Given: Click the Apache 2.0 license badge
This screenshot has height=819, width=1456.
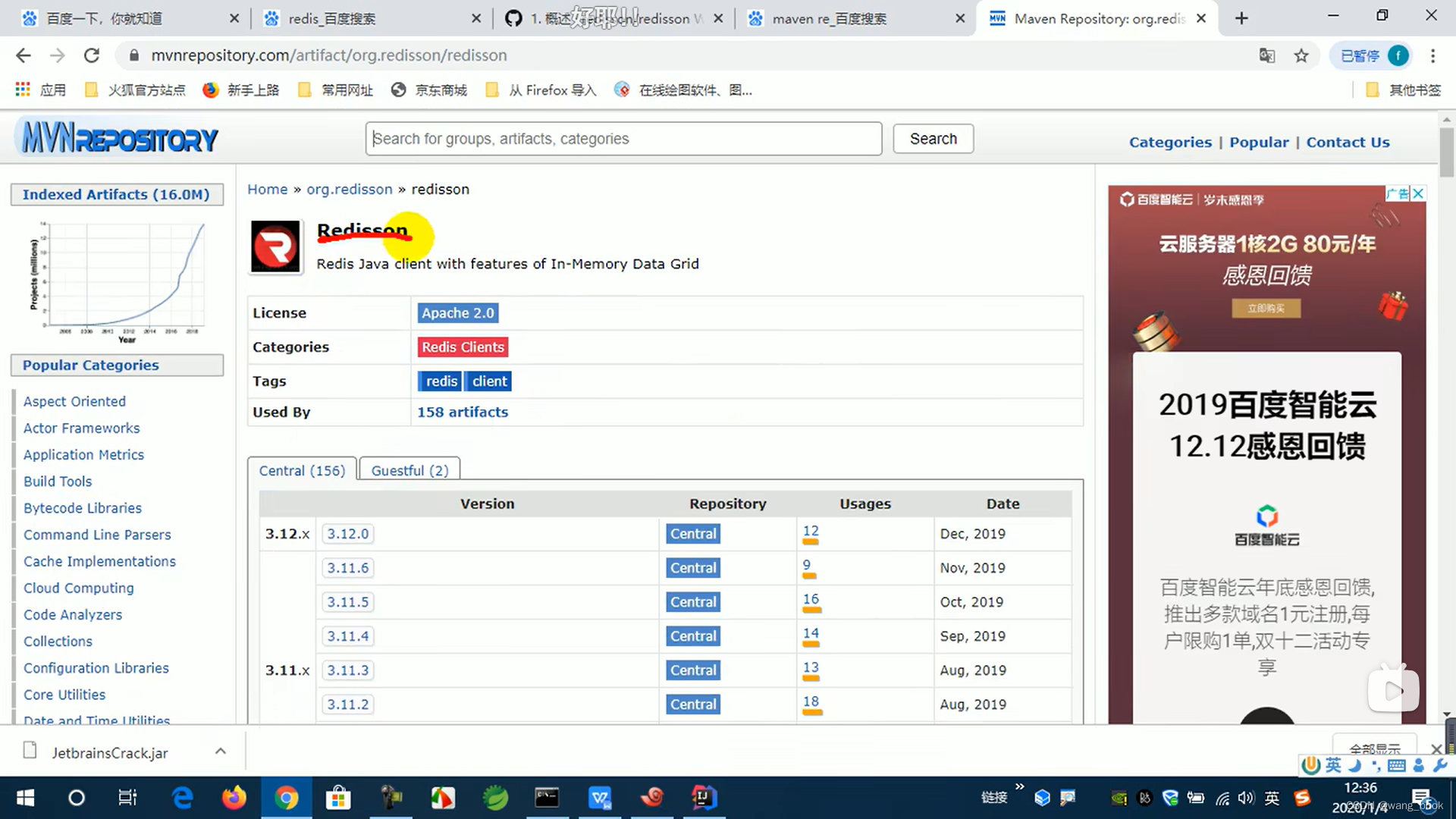Looking at the screenshot, I should (x=458, y=313).
